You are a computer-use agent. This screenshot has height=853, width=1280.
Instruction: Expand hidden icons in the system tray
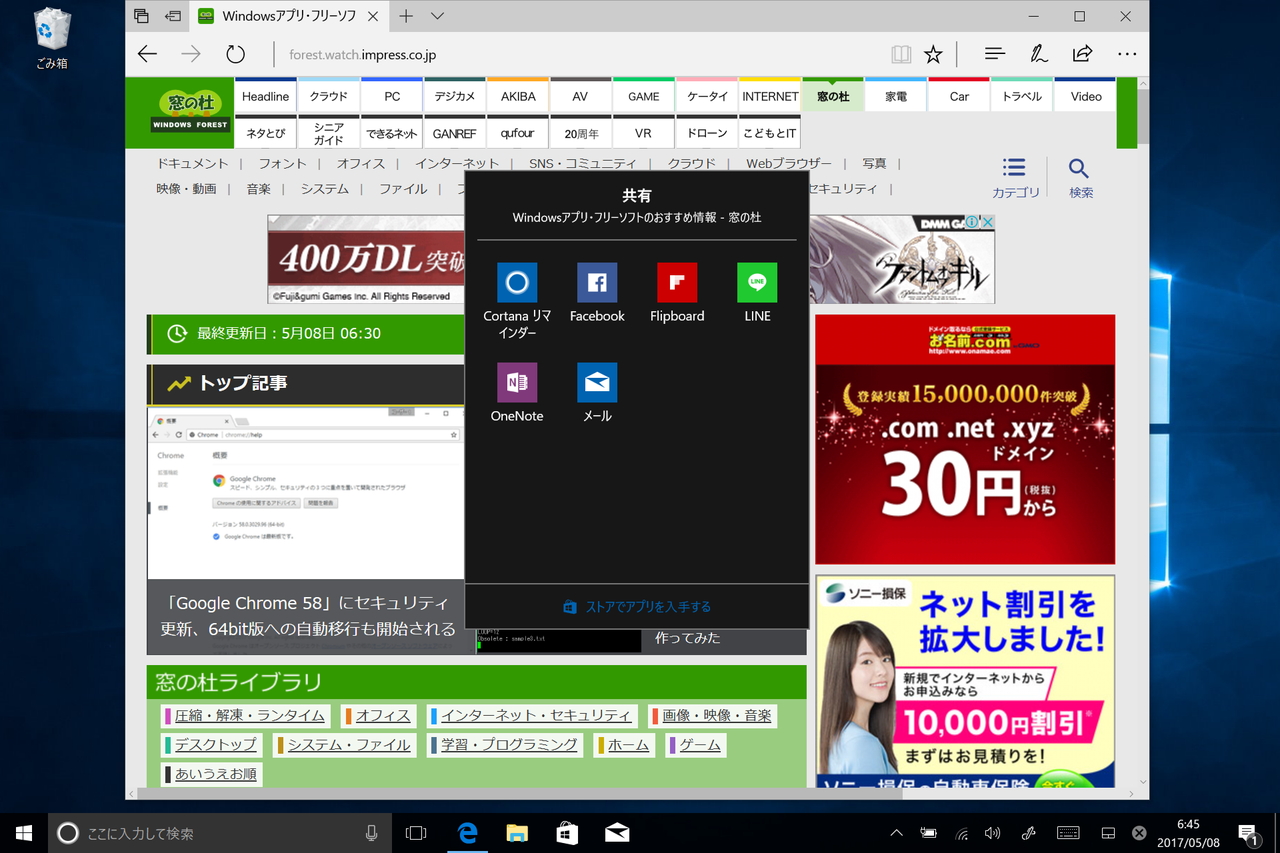(x=896, y=832)
